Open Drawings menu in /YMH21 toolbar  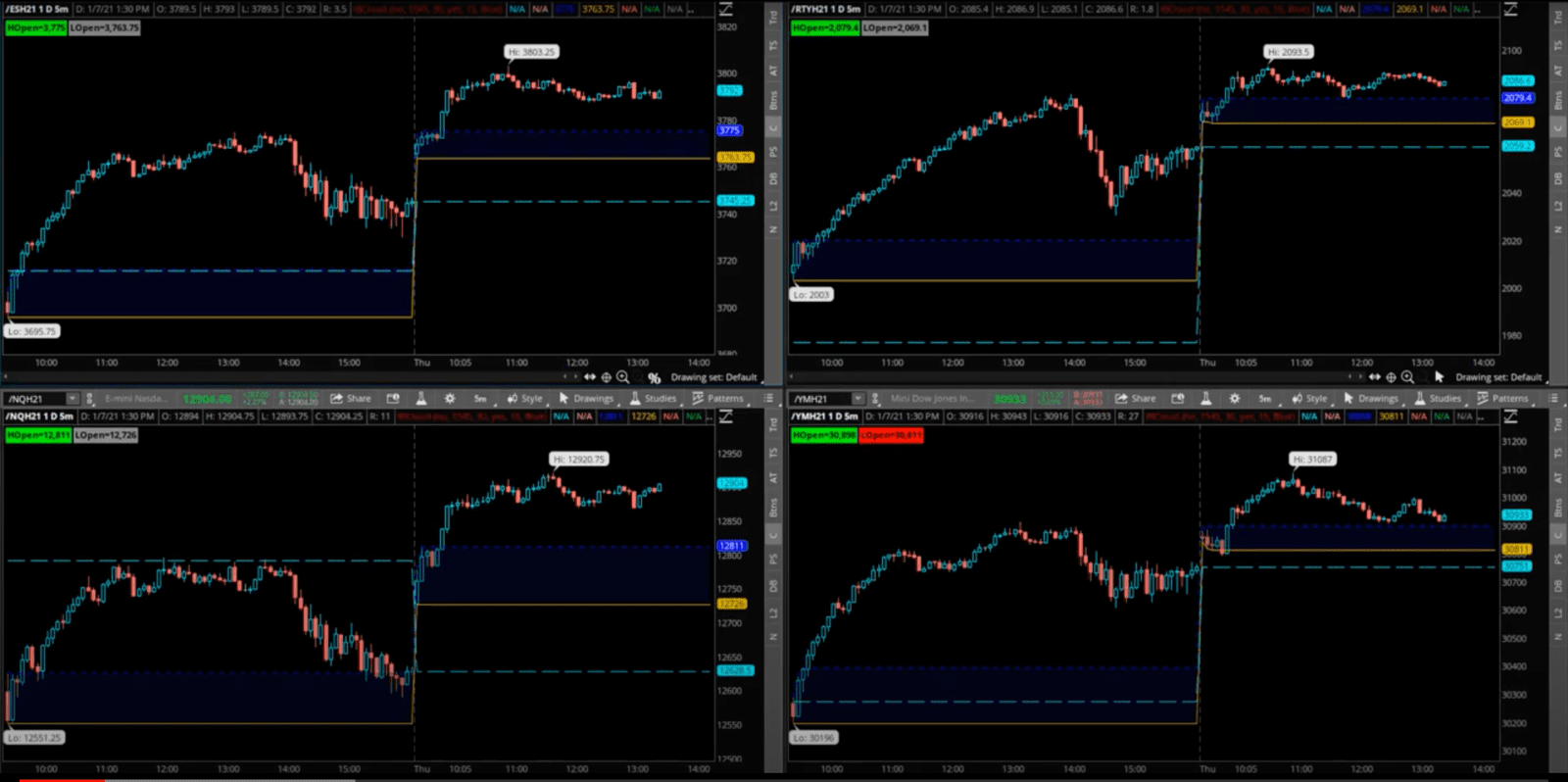(x=1371, y=399)
